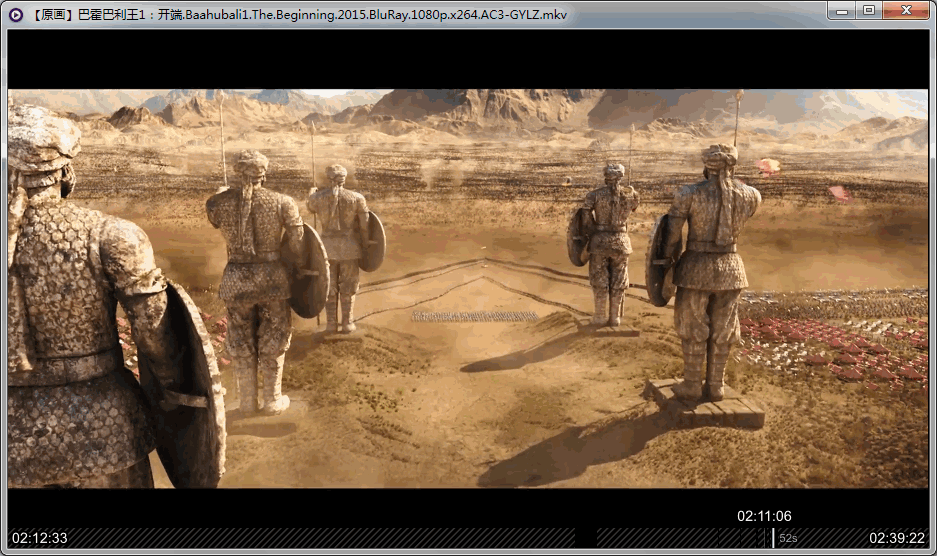Viewport: 937px width, 556px height.
Task: Click the black letterbox area below the video
Action: tap(400, 506)
